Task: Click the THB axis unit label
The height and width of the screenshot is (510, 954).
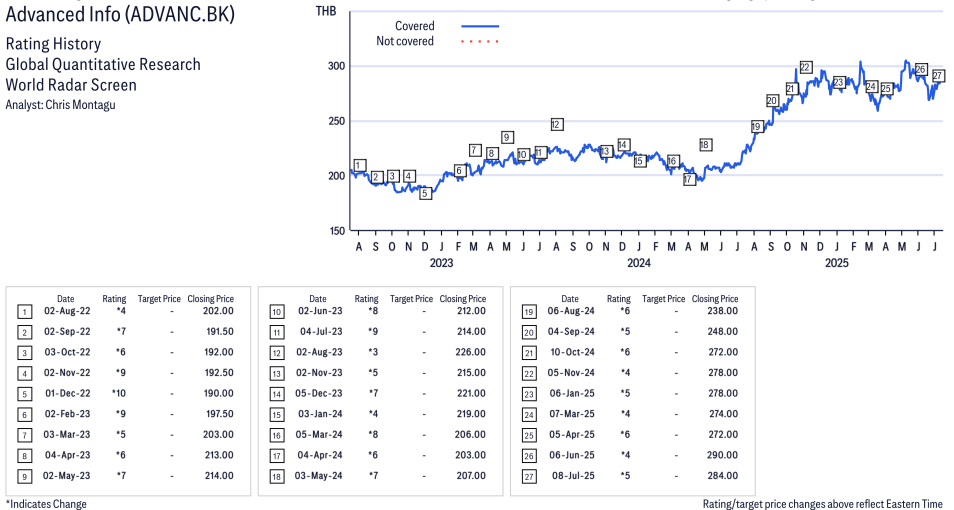Action: (x=326, y=10)
